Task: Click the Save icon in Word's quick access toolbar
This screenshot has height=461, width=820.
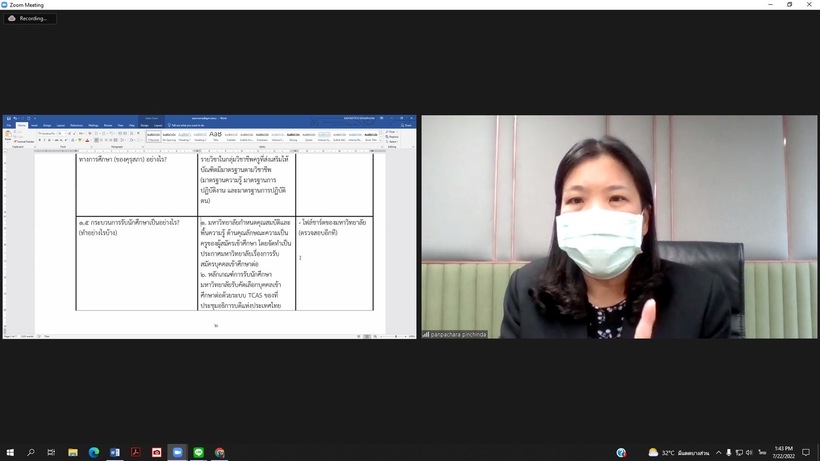Action: coord(9,119)
